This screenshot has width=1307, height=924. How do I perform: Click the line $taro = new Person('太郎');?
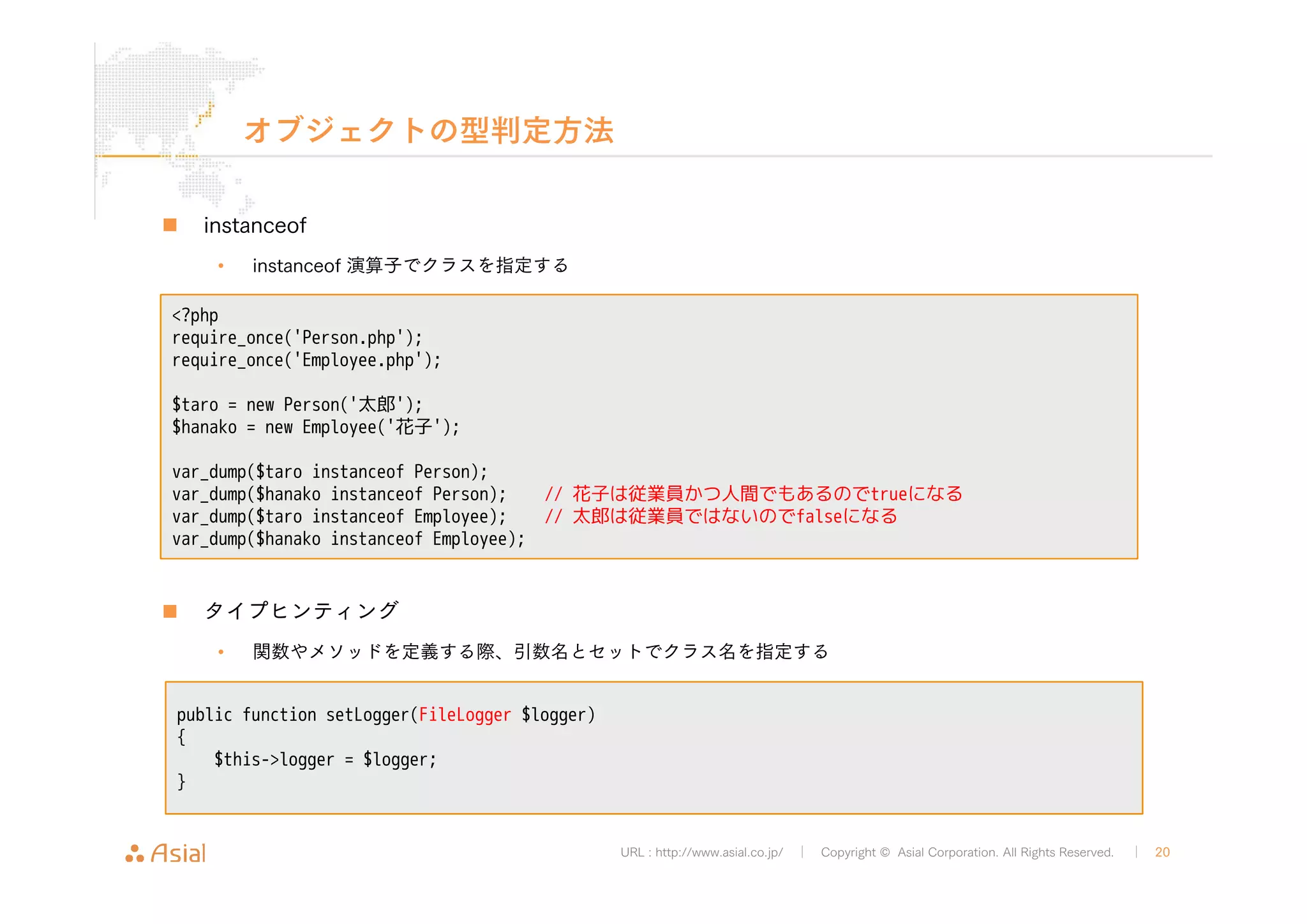pyautogui.click(x=297, y=405)
